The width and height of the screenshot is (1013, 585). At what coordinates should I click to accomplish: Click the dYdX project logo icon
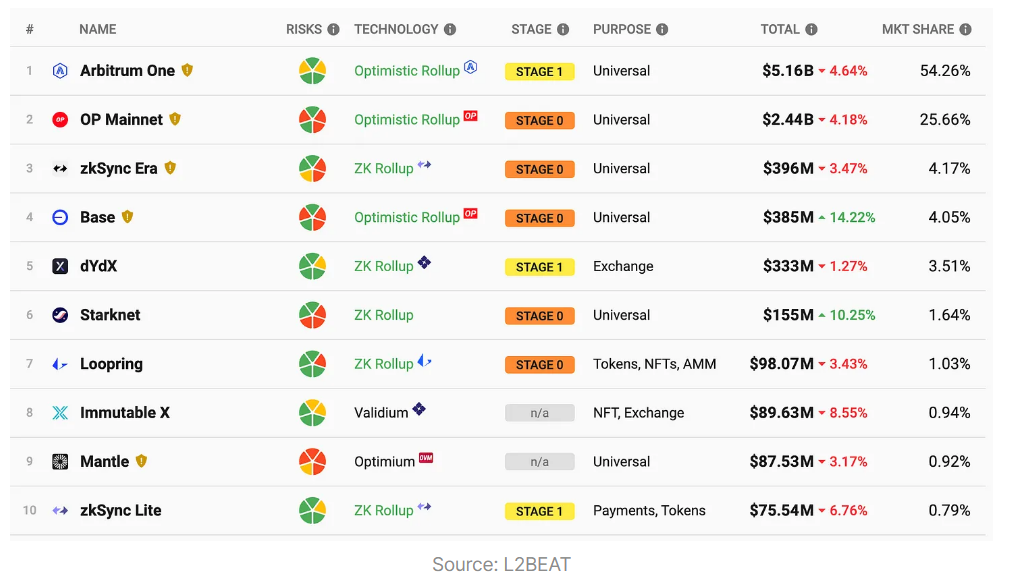[60, 266]
